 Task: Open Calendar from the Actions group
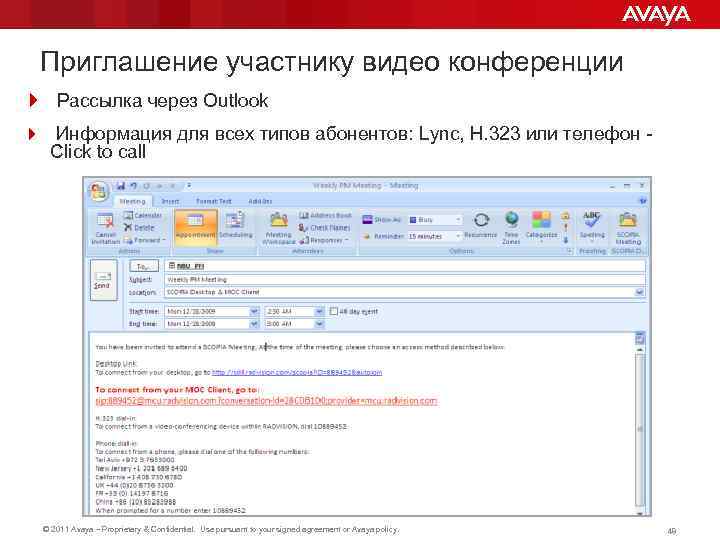coord(143,215)
